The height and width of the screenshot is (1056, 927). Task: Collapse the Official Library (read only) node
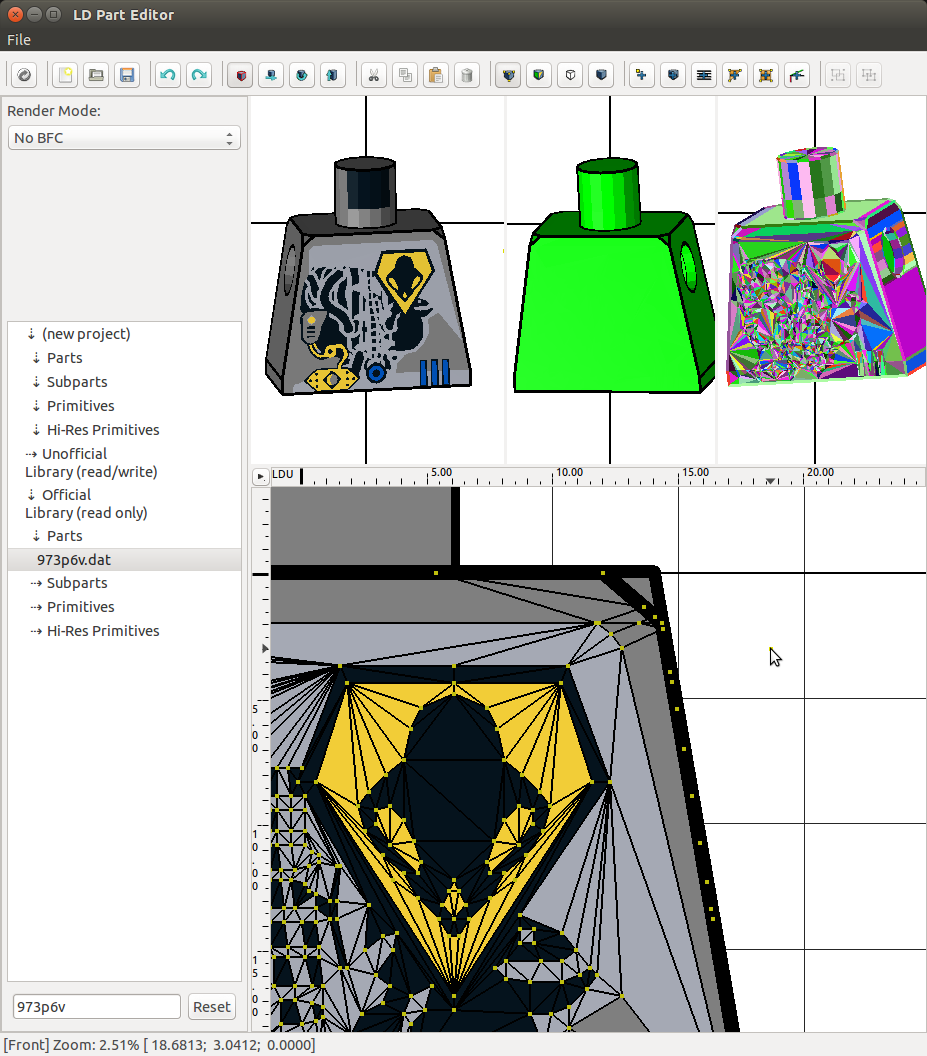click(31, 495)
